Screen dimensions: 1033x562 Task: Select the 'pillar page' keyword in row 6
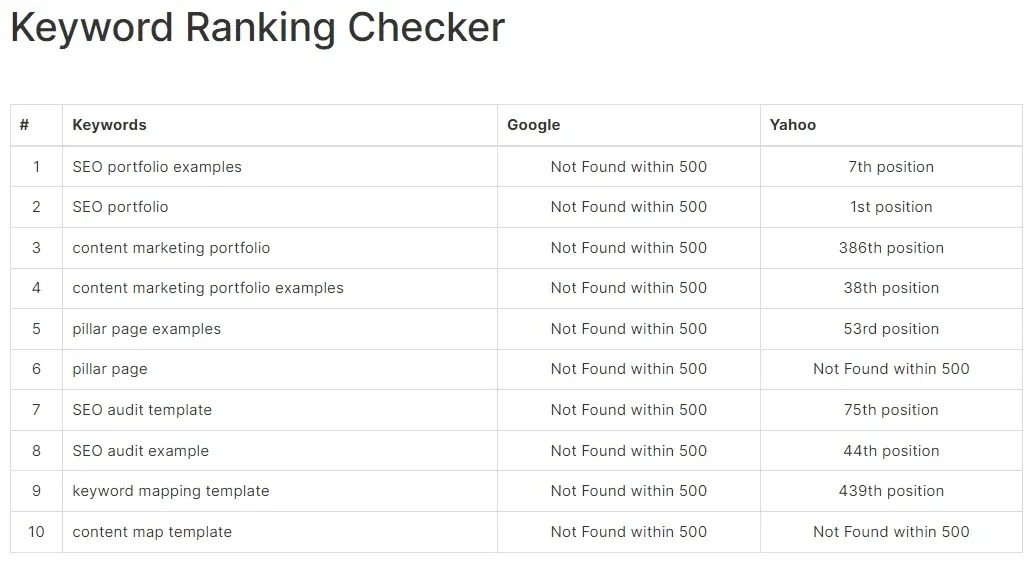(110, 369)
